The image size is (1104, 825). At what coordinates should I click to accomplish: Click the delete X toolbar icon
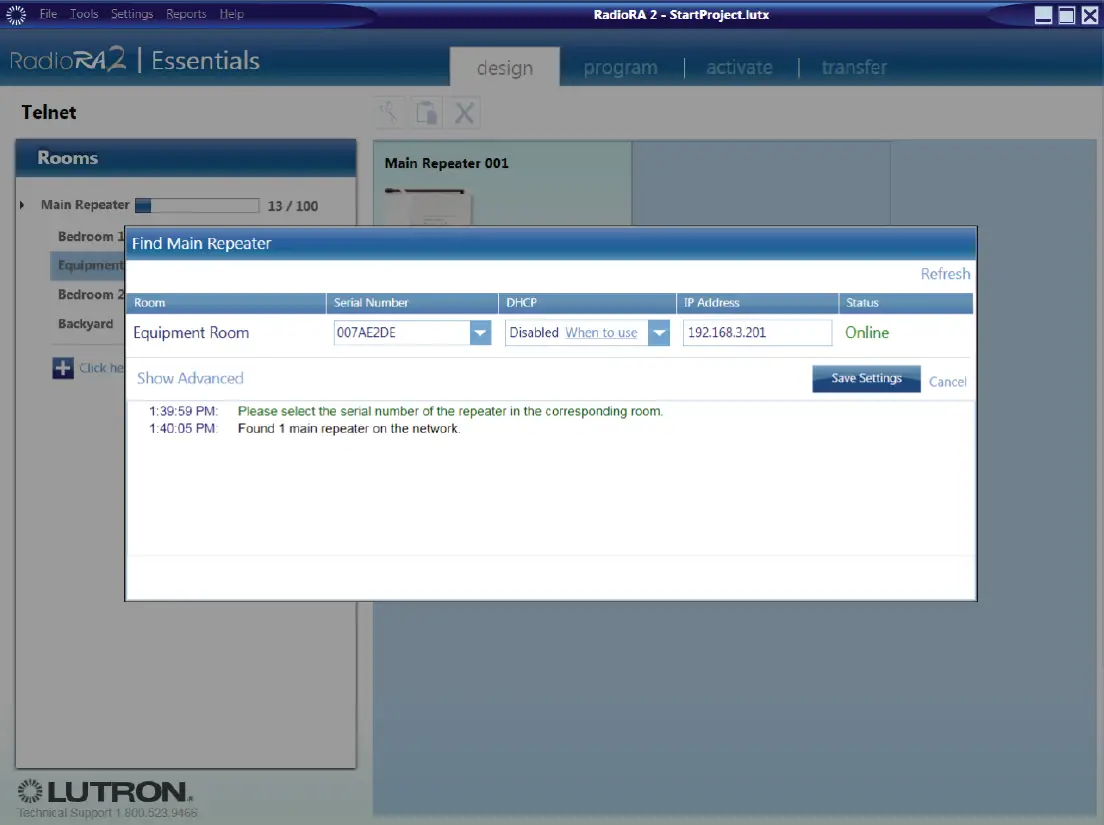pos(464,113)
